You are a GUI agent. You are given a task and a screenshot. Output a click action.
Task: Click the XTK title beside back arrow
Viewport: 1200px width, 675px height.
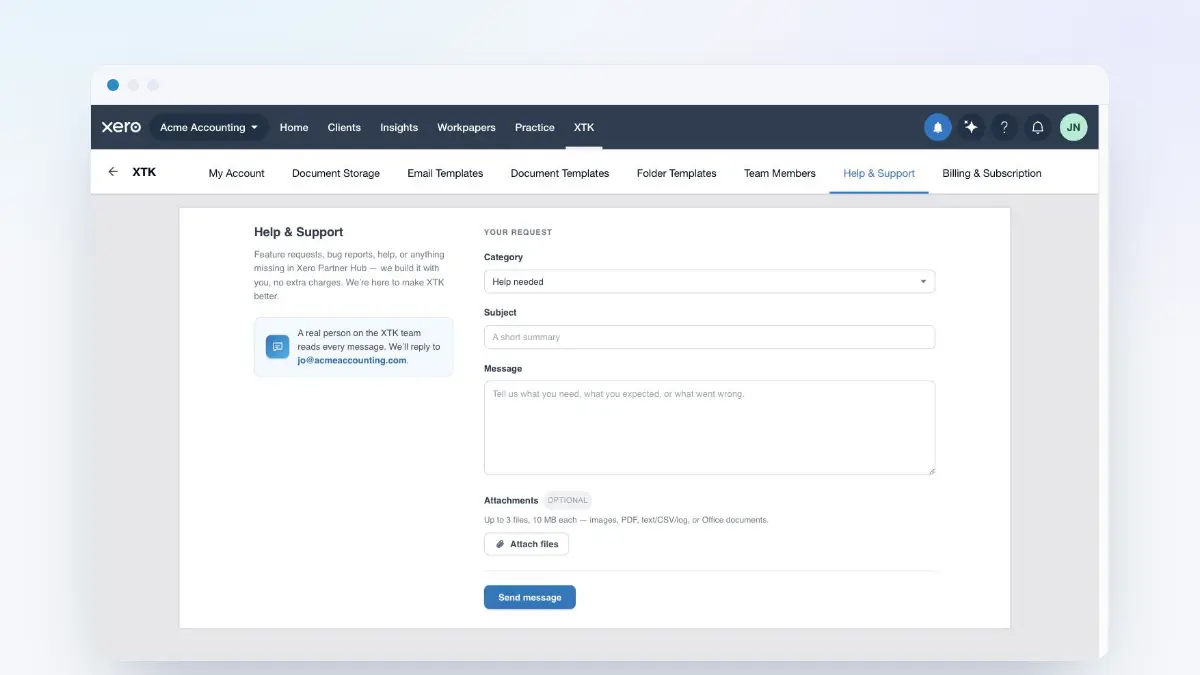tap(144, 172)
